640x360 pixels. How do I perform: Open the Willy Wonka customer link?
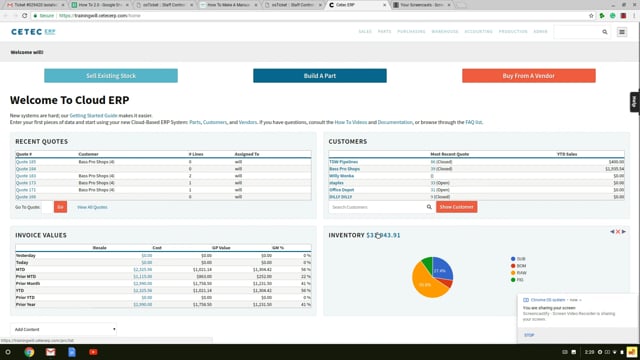tap(342, 176)
